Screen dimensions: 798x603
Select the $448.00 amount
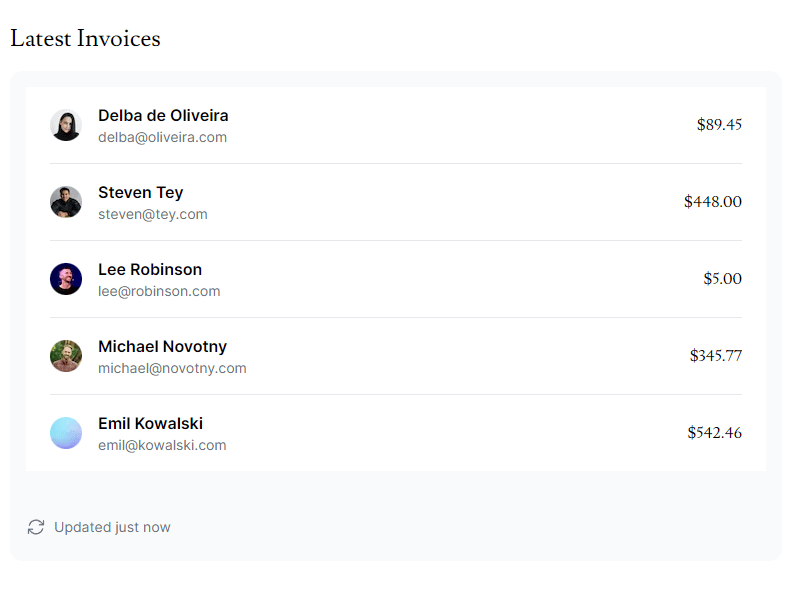click(x=712, y=202)
